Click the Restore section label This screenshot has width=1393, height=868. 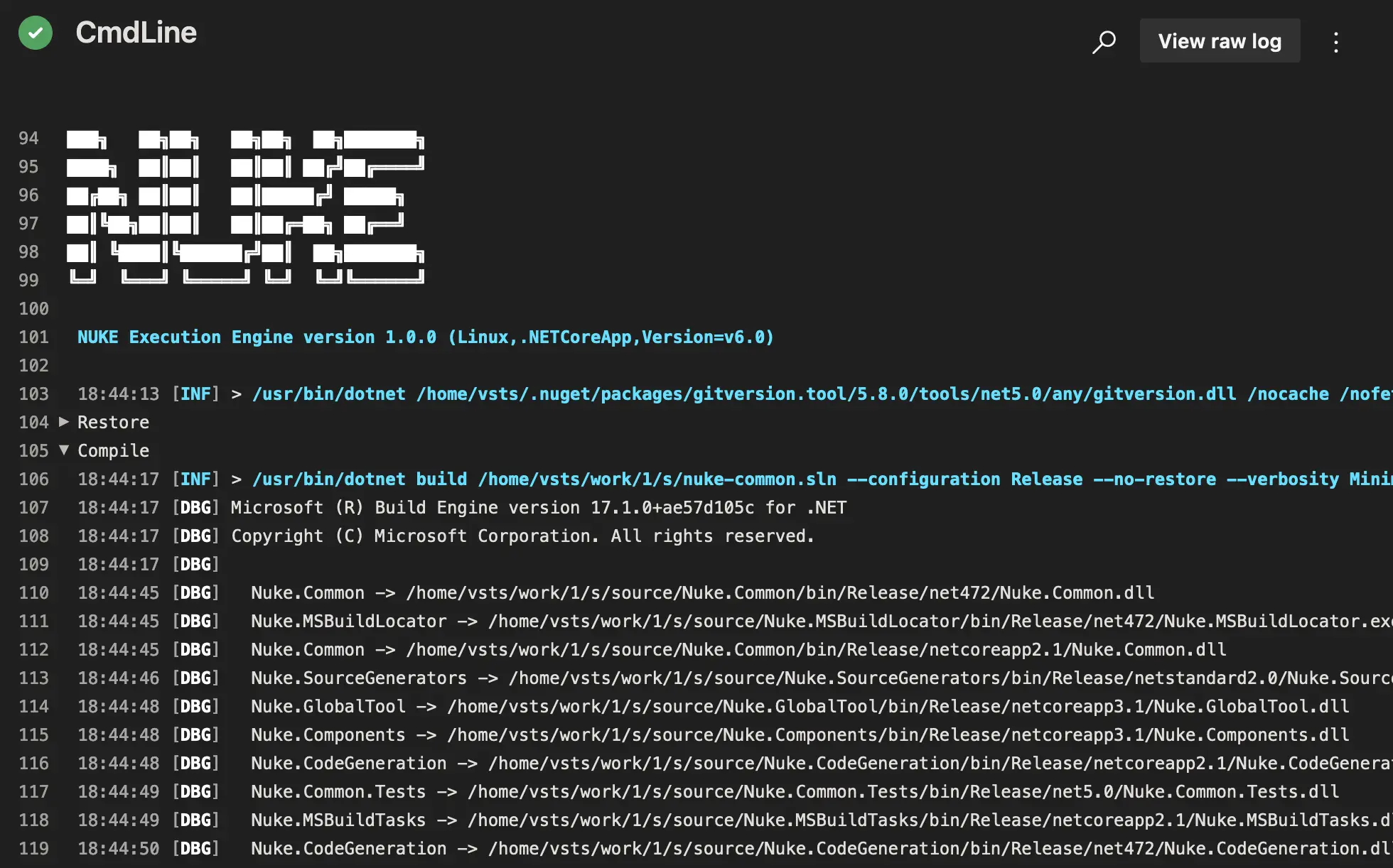[x=113, y=423]
